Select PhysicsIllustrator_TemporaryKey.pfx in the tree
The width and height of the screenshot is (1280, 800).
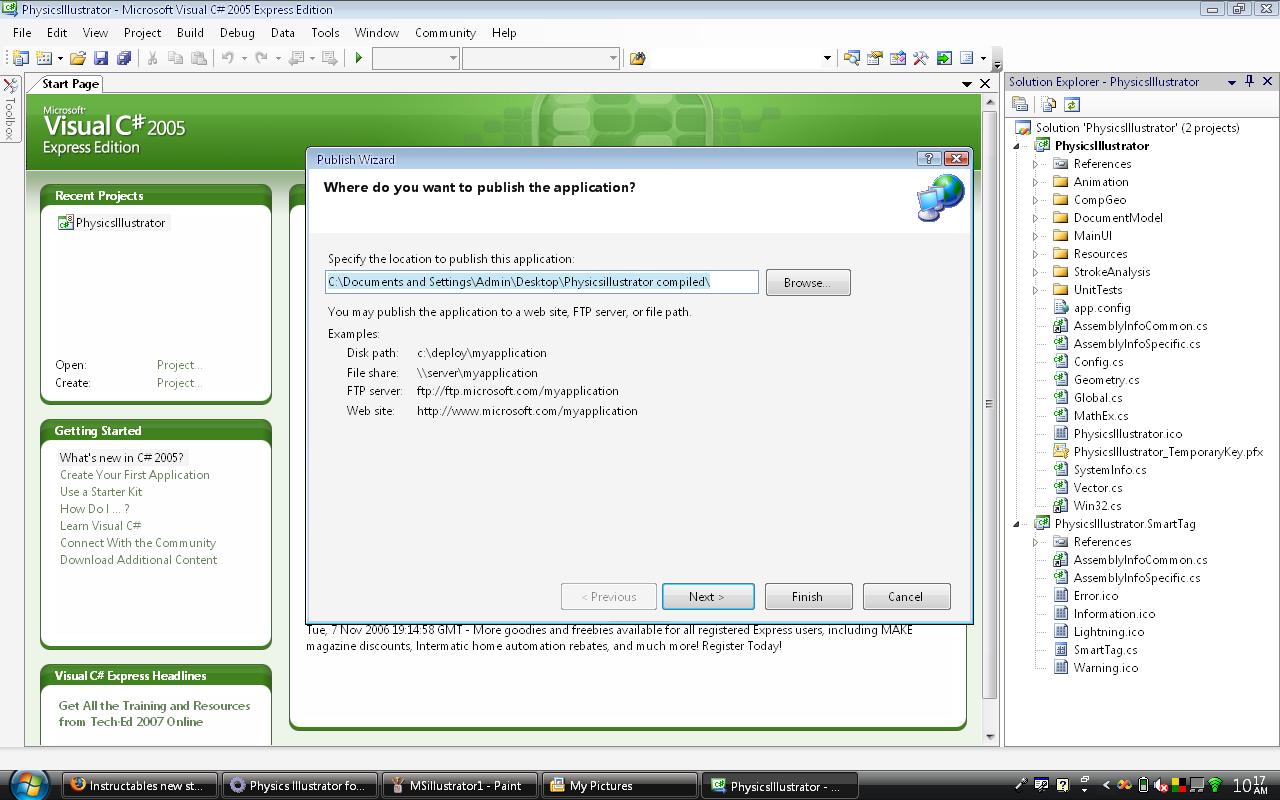coord(1168,451)
